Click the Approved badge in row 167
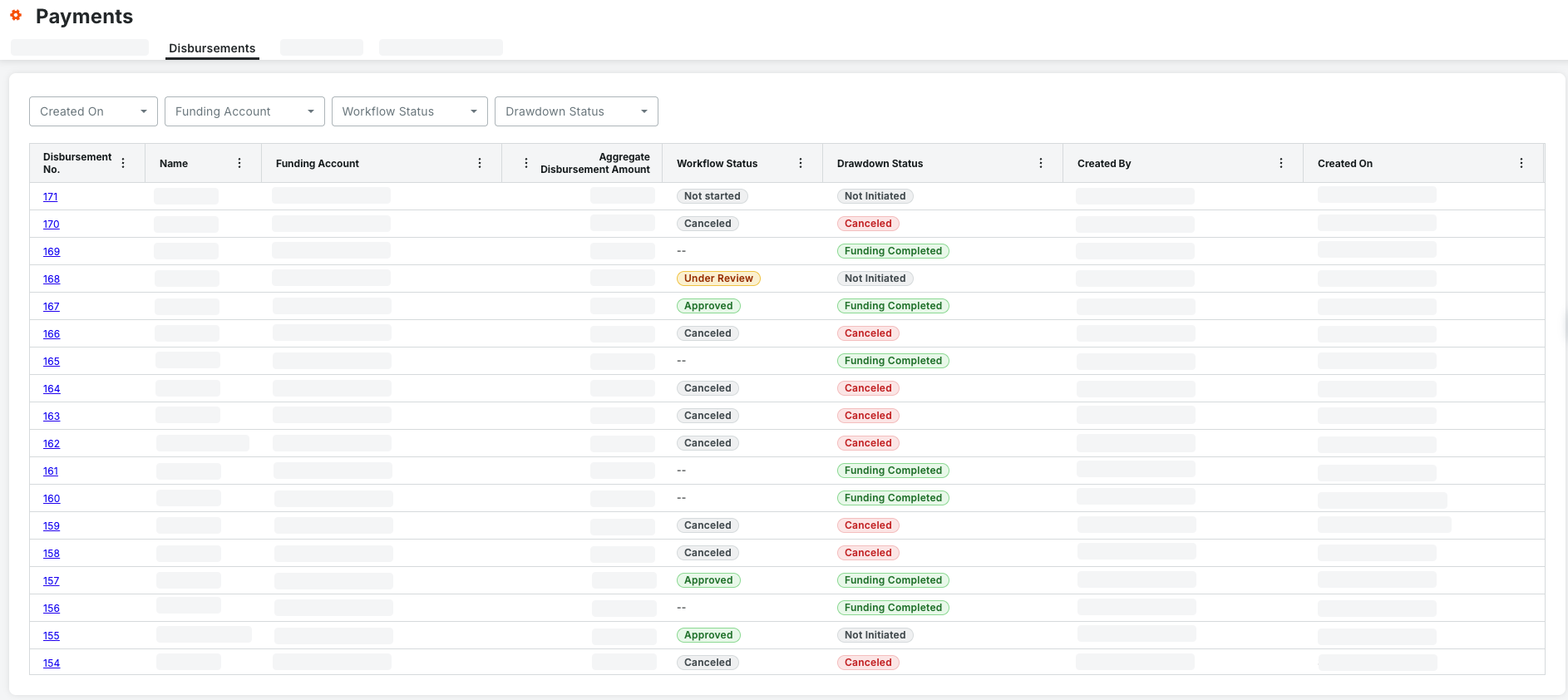Screen dimensions: 1568x700 (708, 306)
